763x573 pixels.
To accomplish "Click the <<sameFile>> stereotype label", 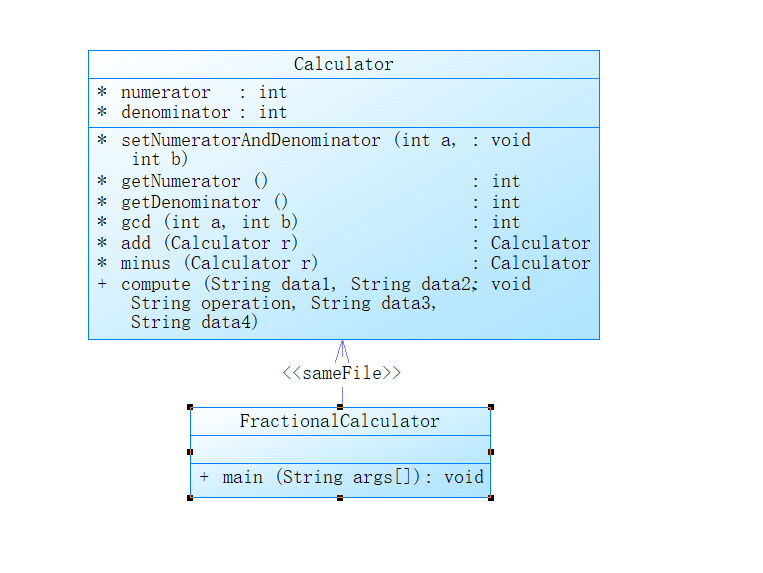I will pyautogui.click(x=342, y=373).
